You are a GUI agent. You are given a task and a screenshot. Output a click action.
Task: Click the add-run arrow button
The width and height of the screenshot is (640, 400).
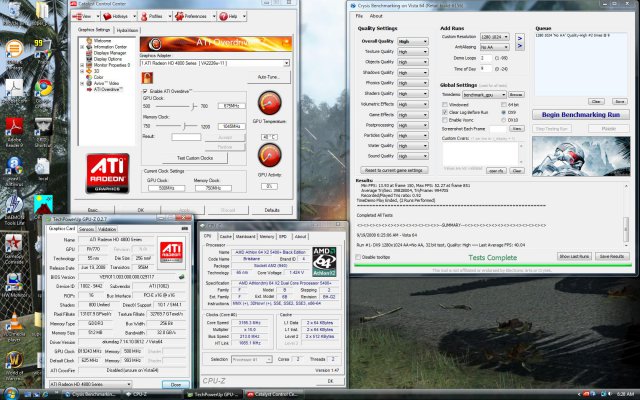pos(520,42)
